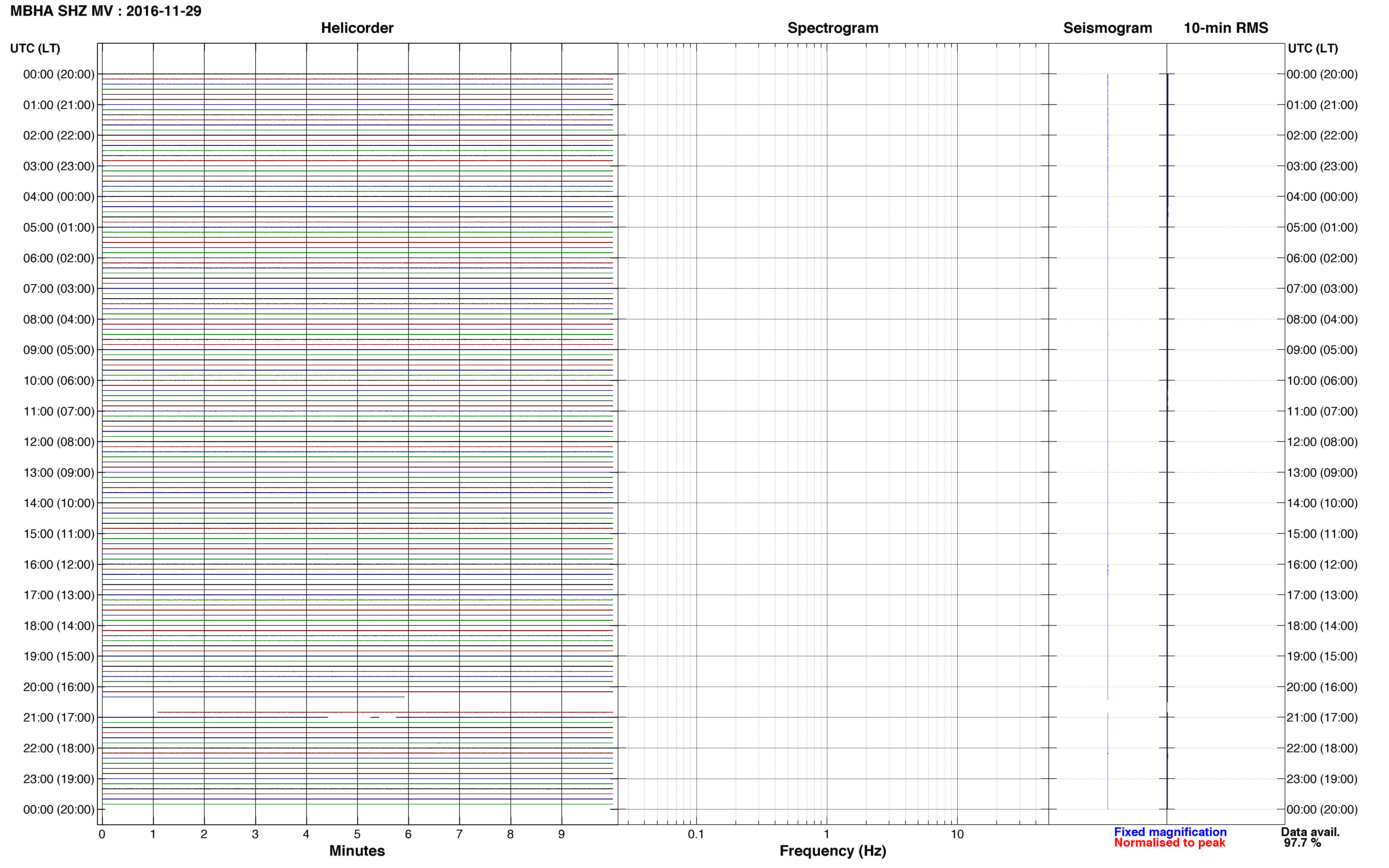Select the left 17:00 (13:00) time label
This screenshot has width=1389, height=868.
tap(59, 595)
